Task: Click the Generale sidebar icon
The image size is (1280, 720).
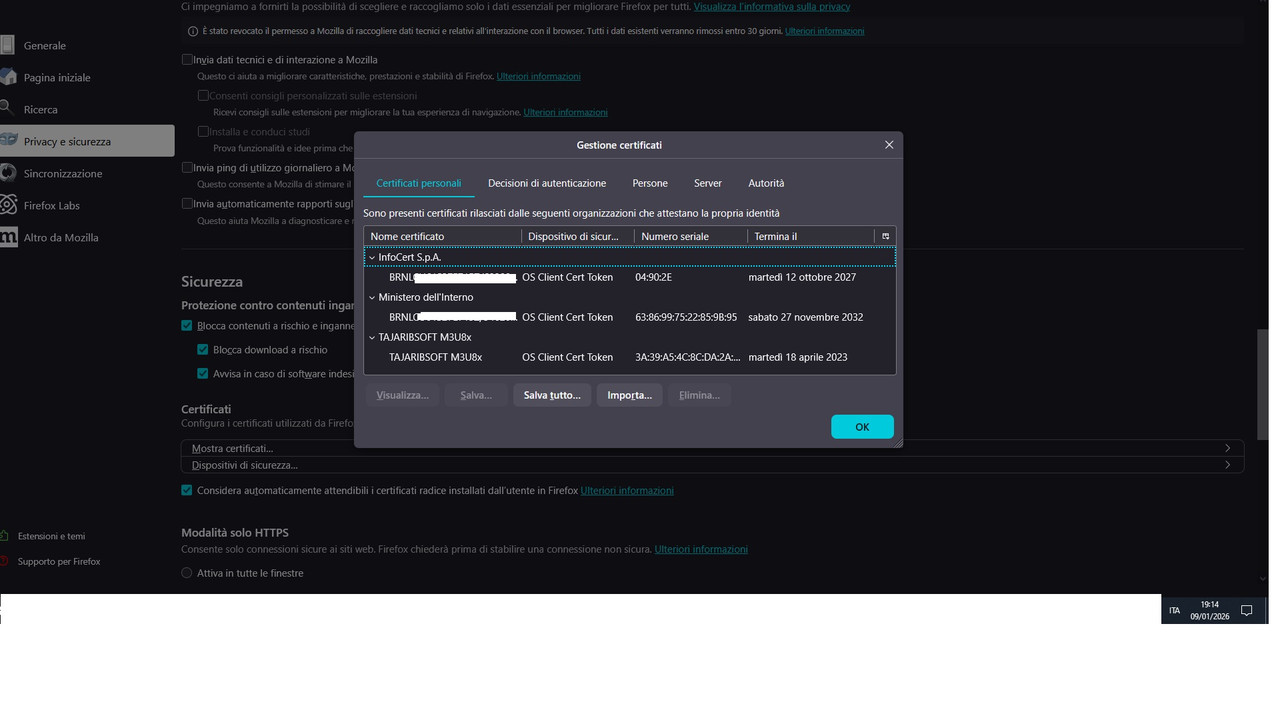Action: (x=7, y=45)
